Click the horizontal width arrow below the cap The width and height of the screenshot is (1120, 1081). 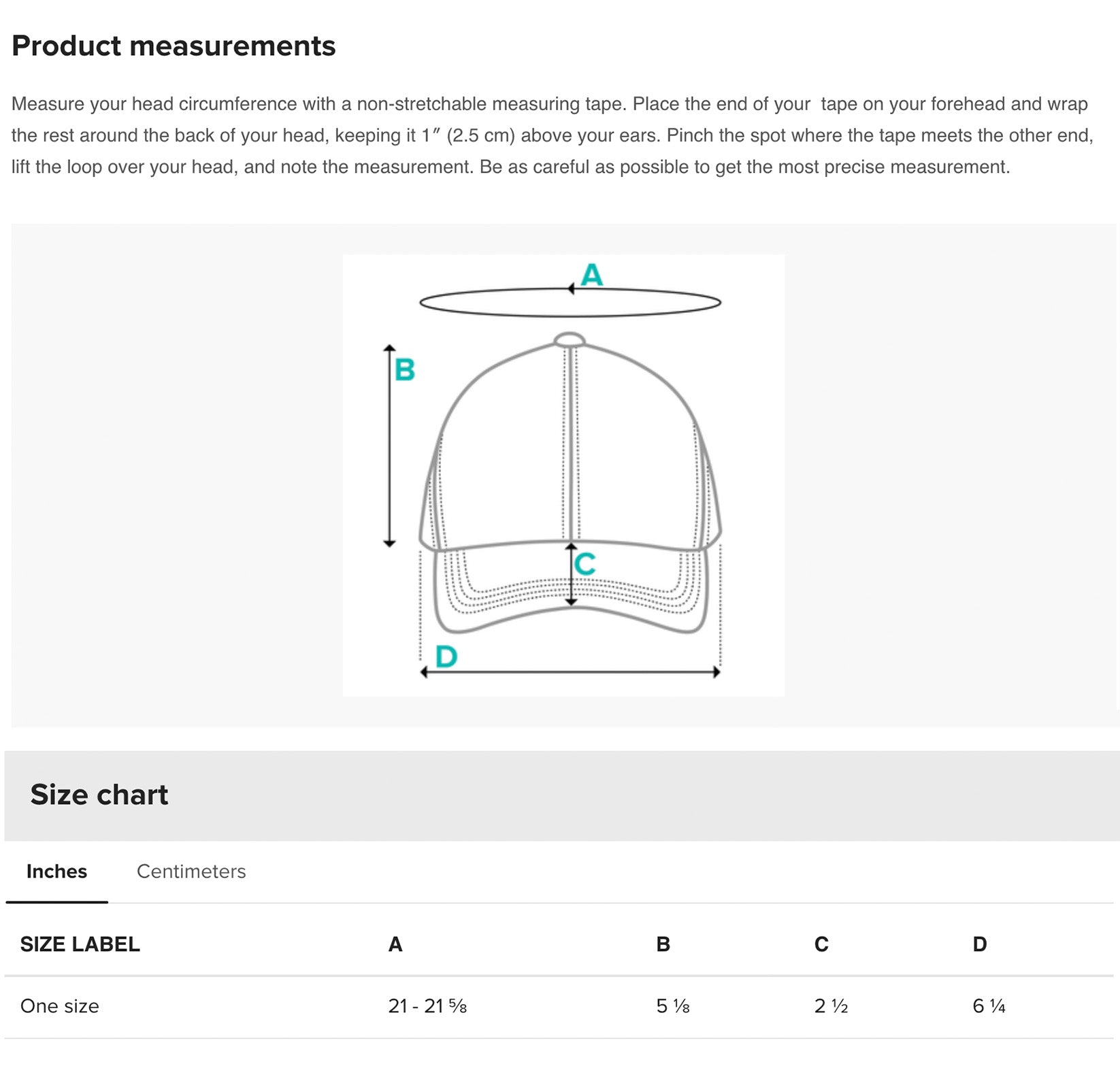coord(570,672)
